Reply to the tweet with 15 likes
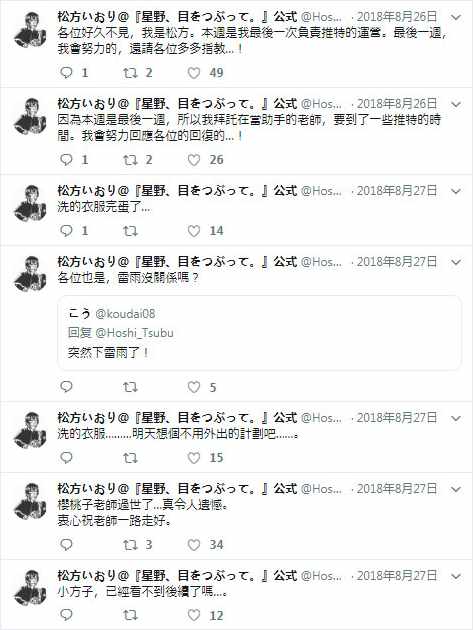Image resolution: width=473 pixels, height=630 pixels. point(66,457)
